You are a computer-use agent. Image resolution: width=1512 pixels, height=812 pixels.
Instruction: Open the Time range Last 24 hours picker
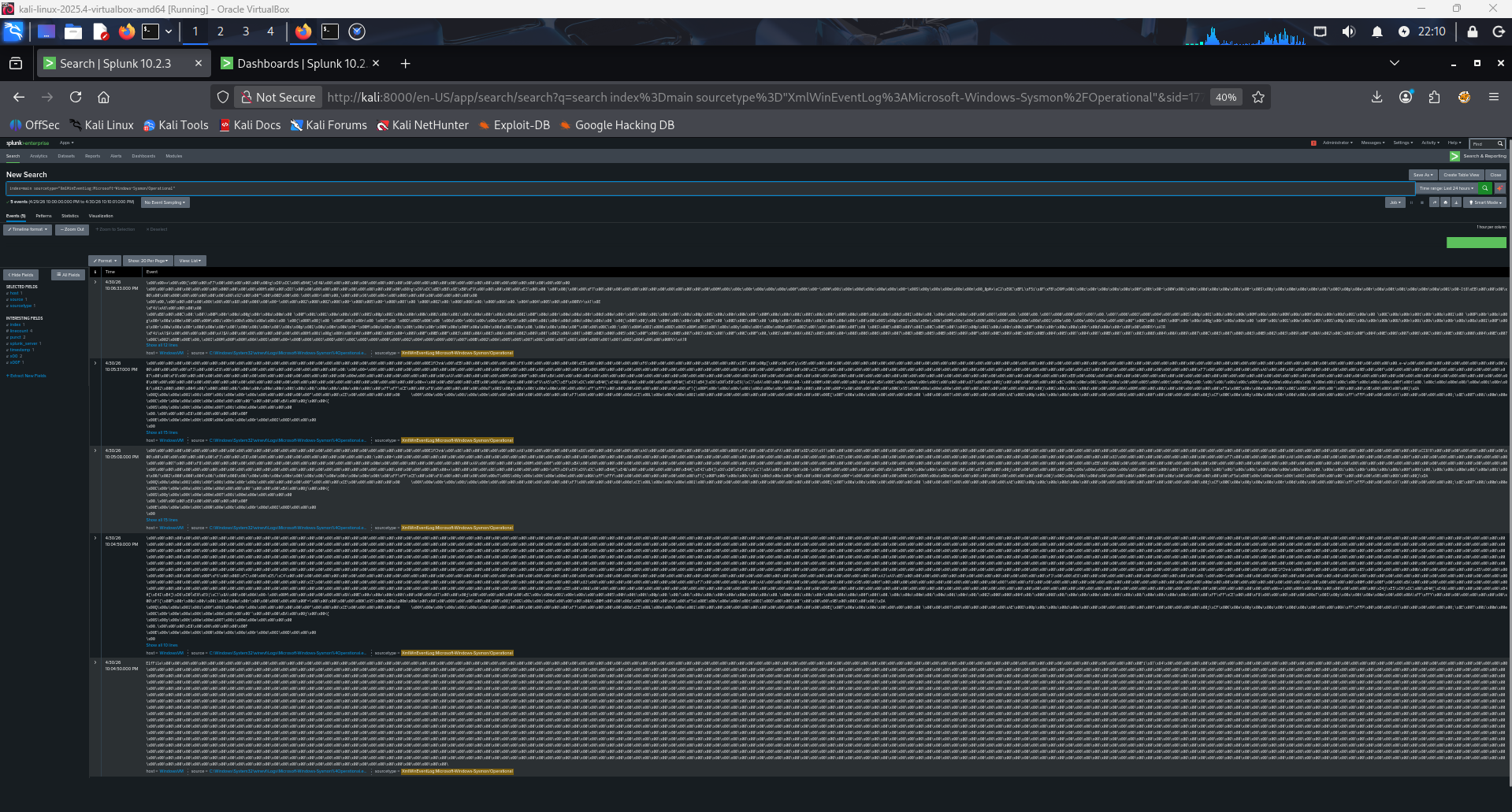1447,188
